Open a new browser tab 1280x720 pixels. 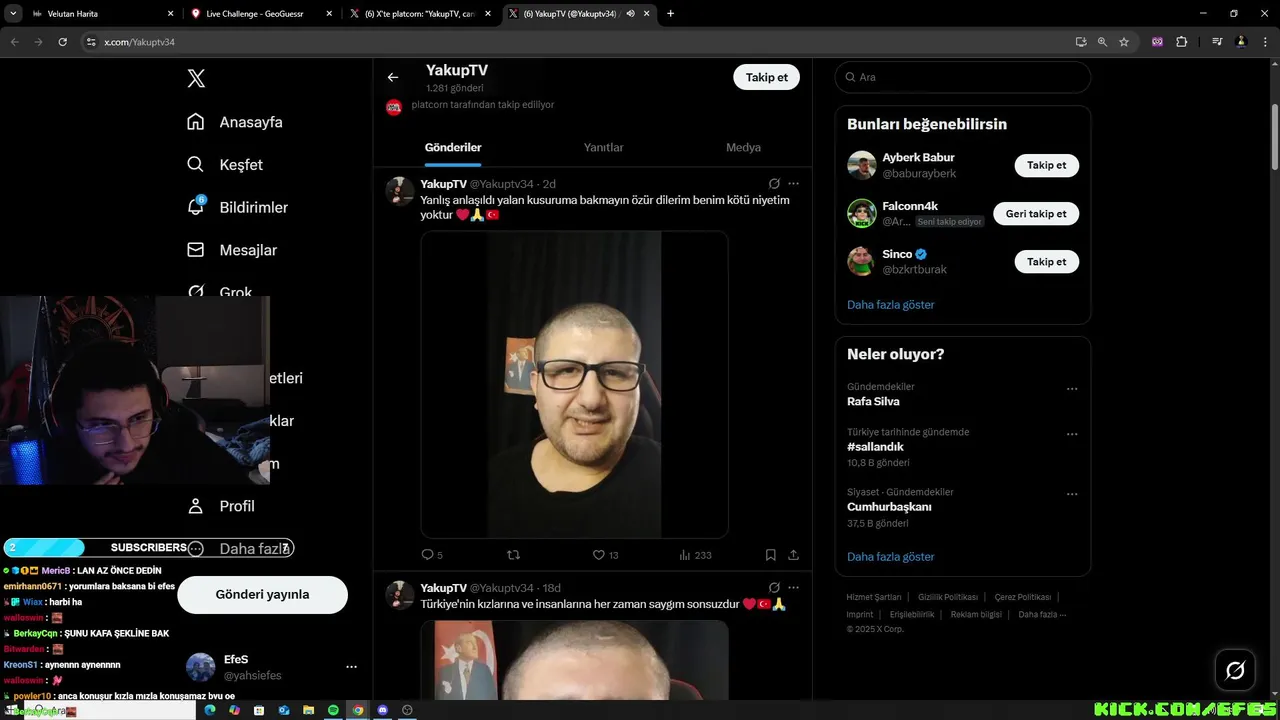coord(670,14)
